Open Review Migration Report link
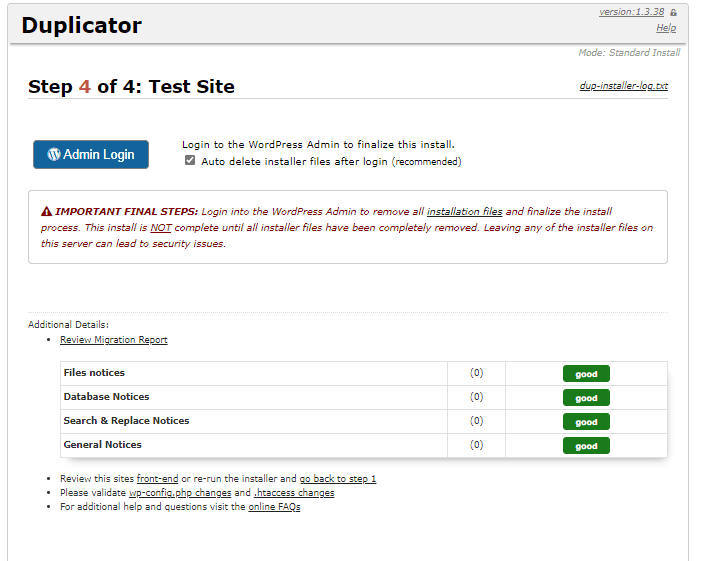Viewport: 711px width, 561px height. coord(114,340)
